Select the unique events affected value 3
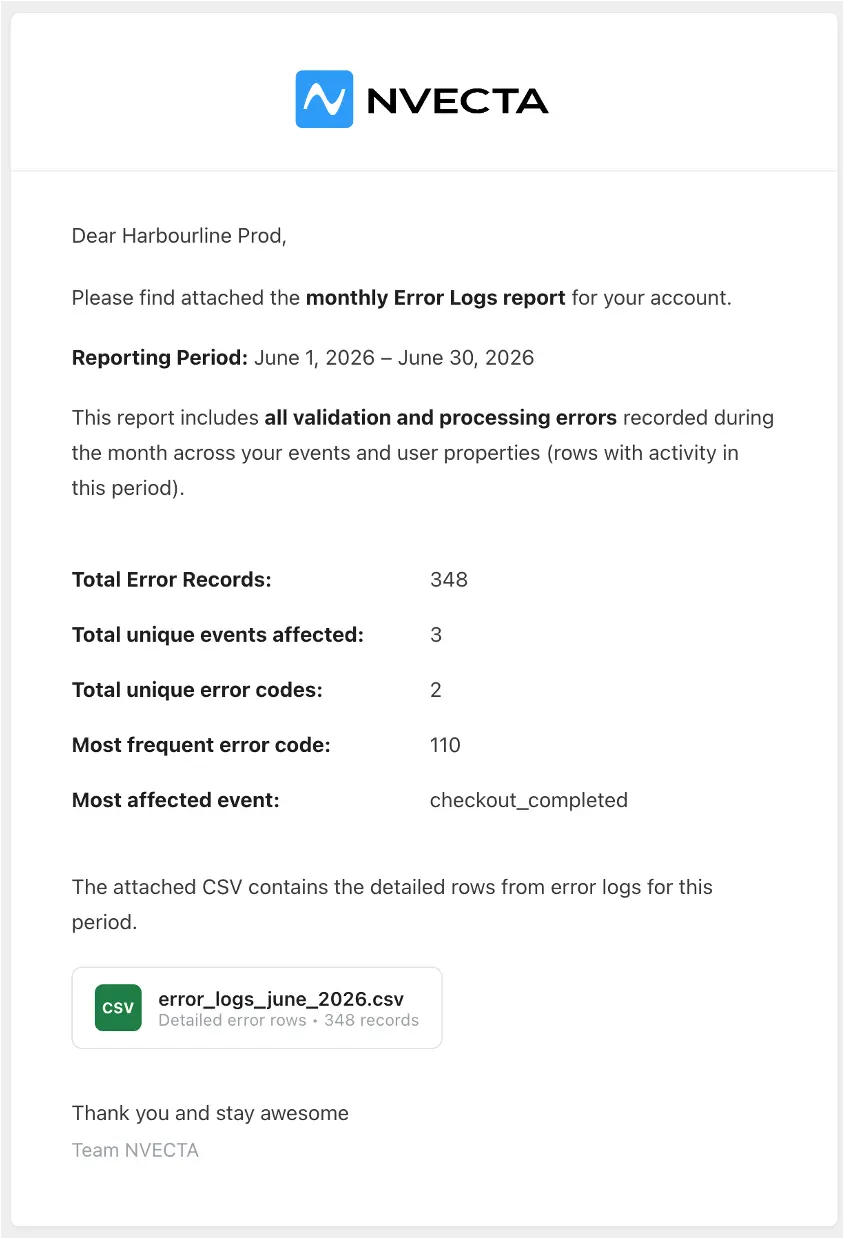Viewport: 844px width, 1238px height. click(436, 635)
